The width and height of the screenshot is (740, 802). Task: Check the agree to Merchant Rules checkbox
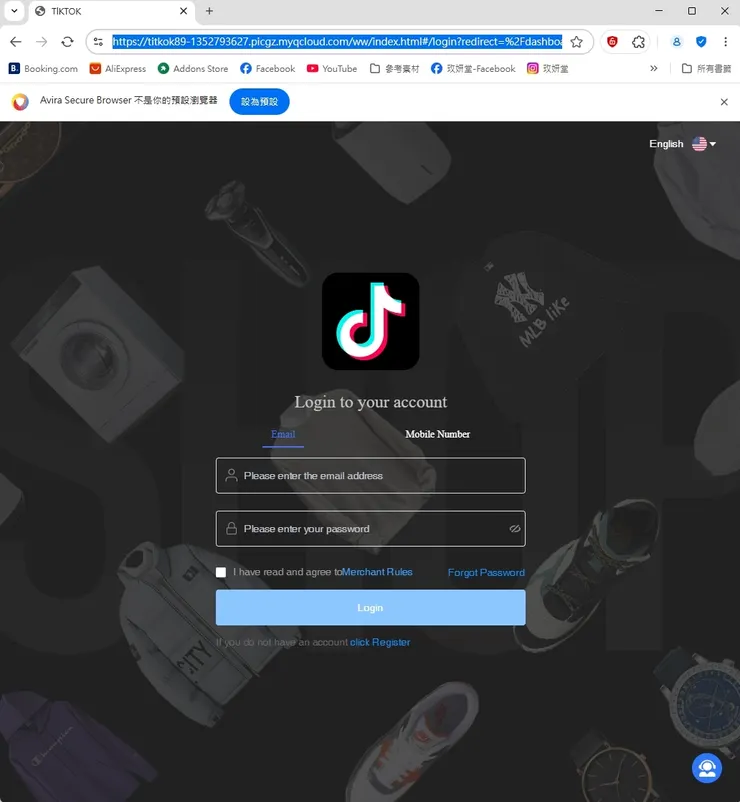point(221,572)
